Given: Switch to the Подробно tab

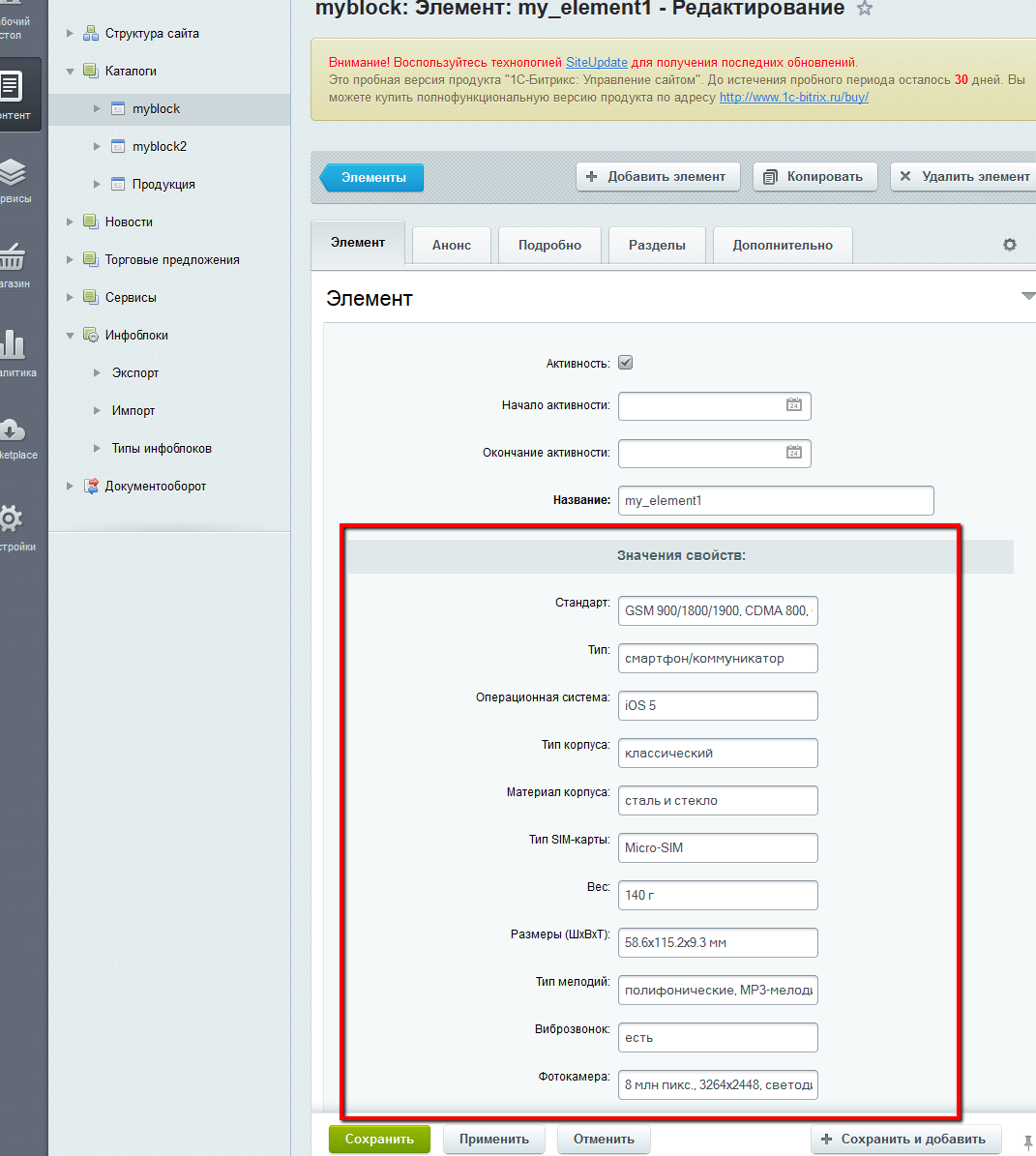Looking at the screenshot, I should [549, 245].
